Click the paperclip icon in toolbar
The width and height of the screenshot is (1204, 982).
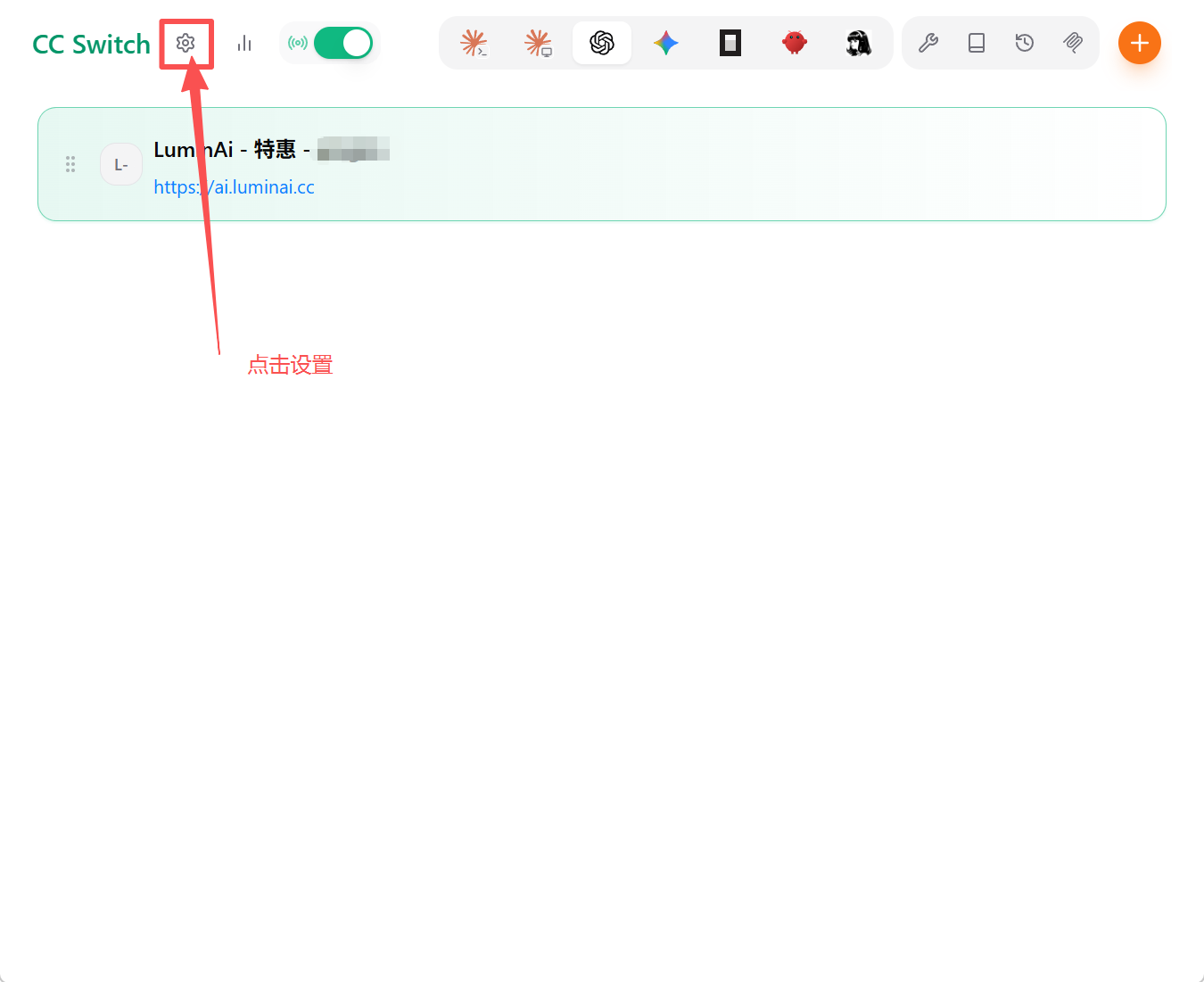1073,43
